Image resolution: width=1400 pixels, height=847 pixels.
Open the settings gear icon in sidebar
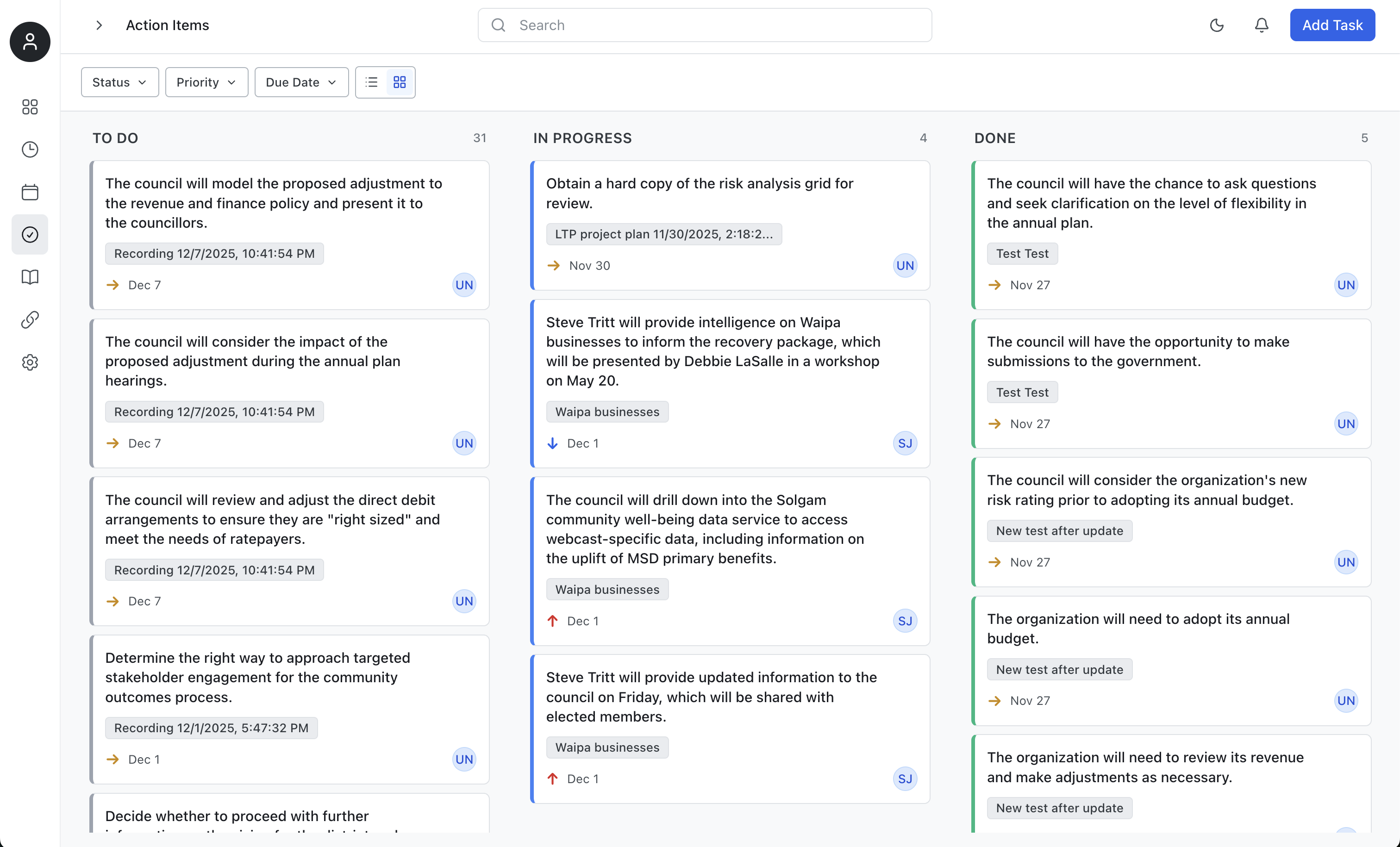tap(30, 362)
